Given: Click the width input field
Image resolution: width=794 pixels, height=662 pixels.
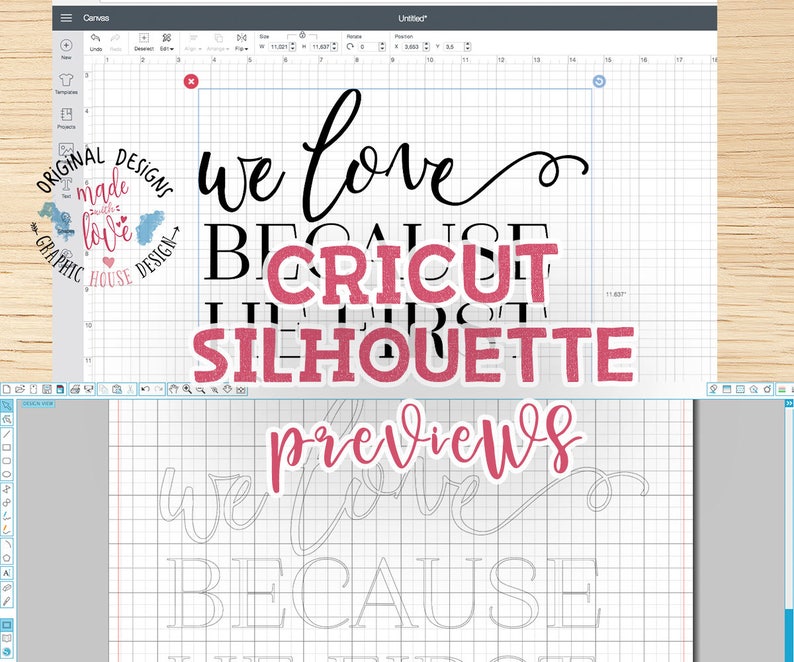Looking at the screenshot, I should pos(278,47).
